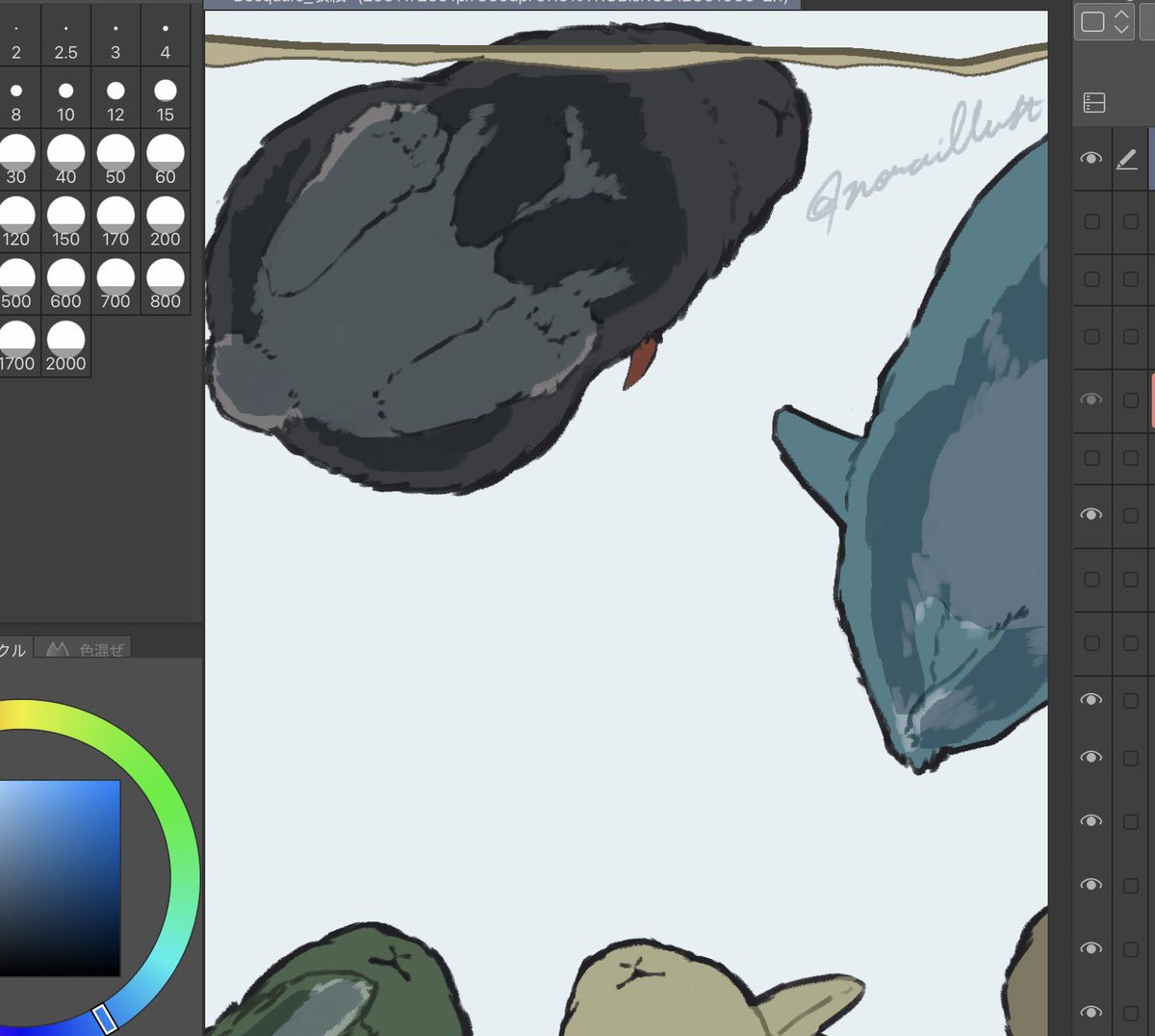Select brush size 170
Image resolution: width=1155 pixels, height=1036 pixels.
click(115, 222)
